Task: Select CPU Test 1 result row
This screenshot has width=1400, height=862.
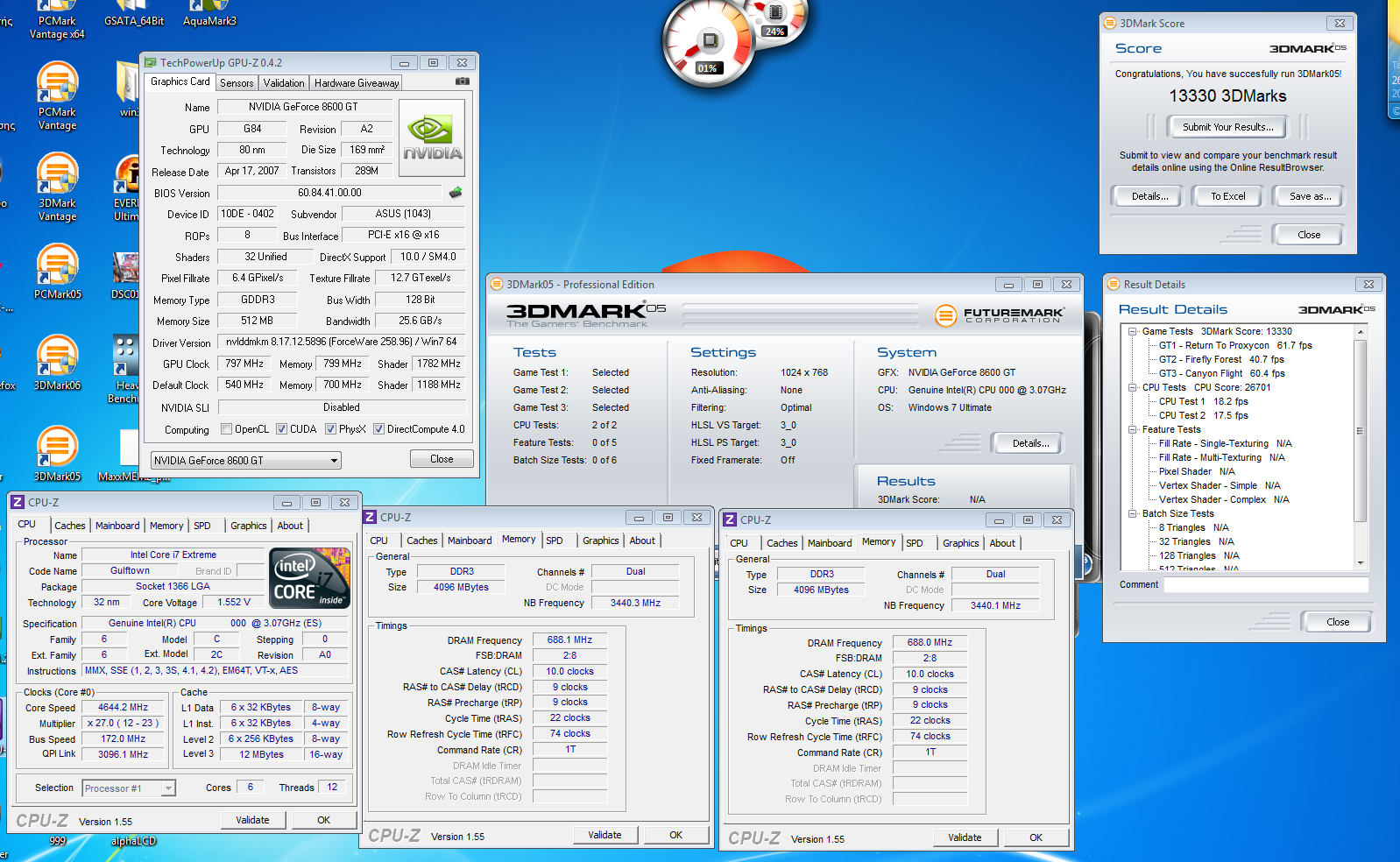Action: (1203, 401)
